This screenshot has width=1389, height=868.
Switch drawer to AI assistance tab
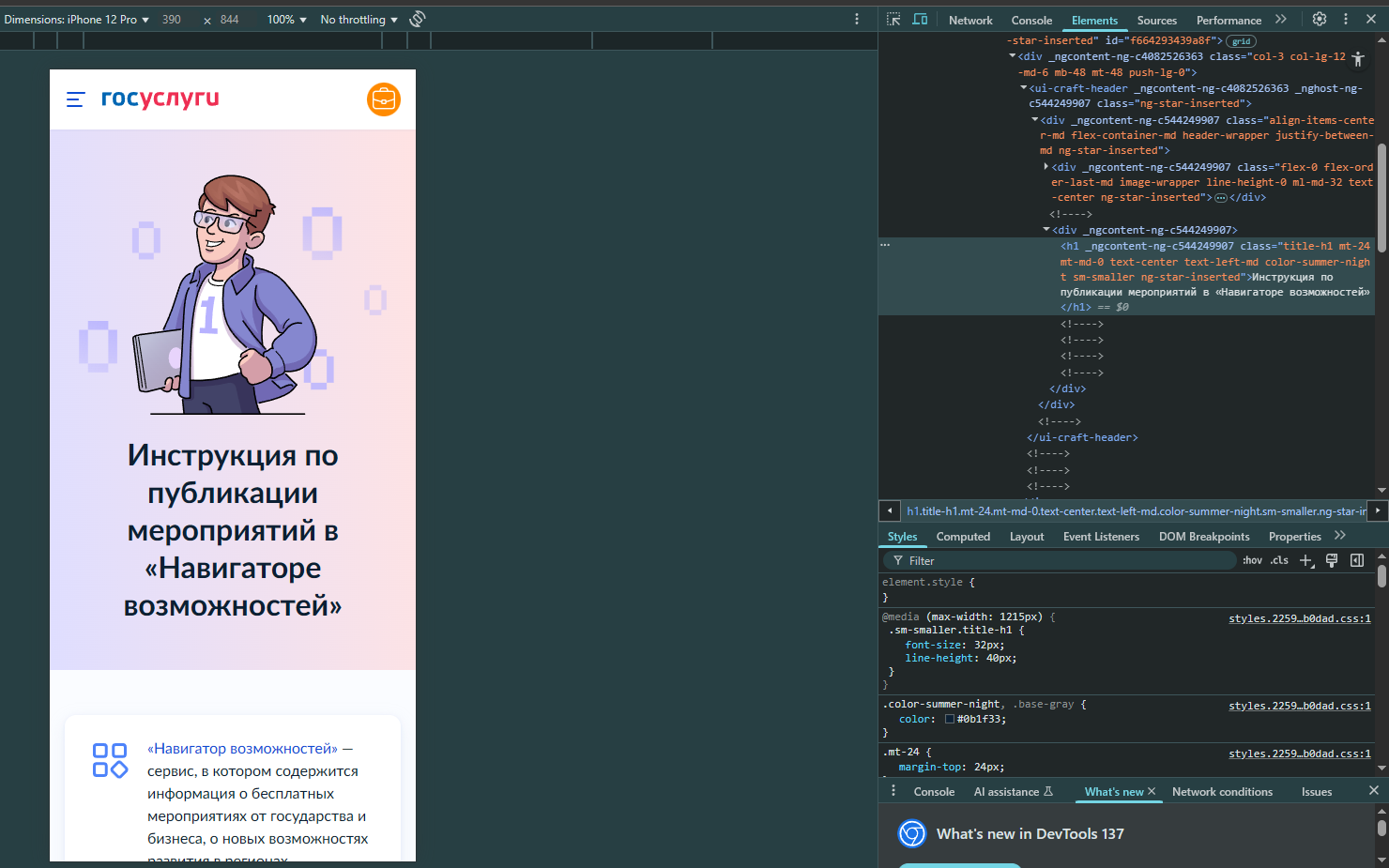pos(1014,792)
